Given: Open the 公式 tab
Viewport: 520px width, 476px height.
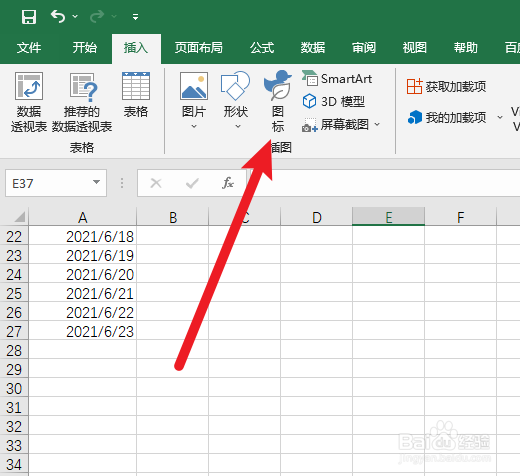Looking at the screenshot, I should [x=262, y=48].
